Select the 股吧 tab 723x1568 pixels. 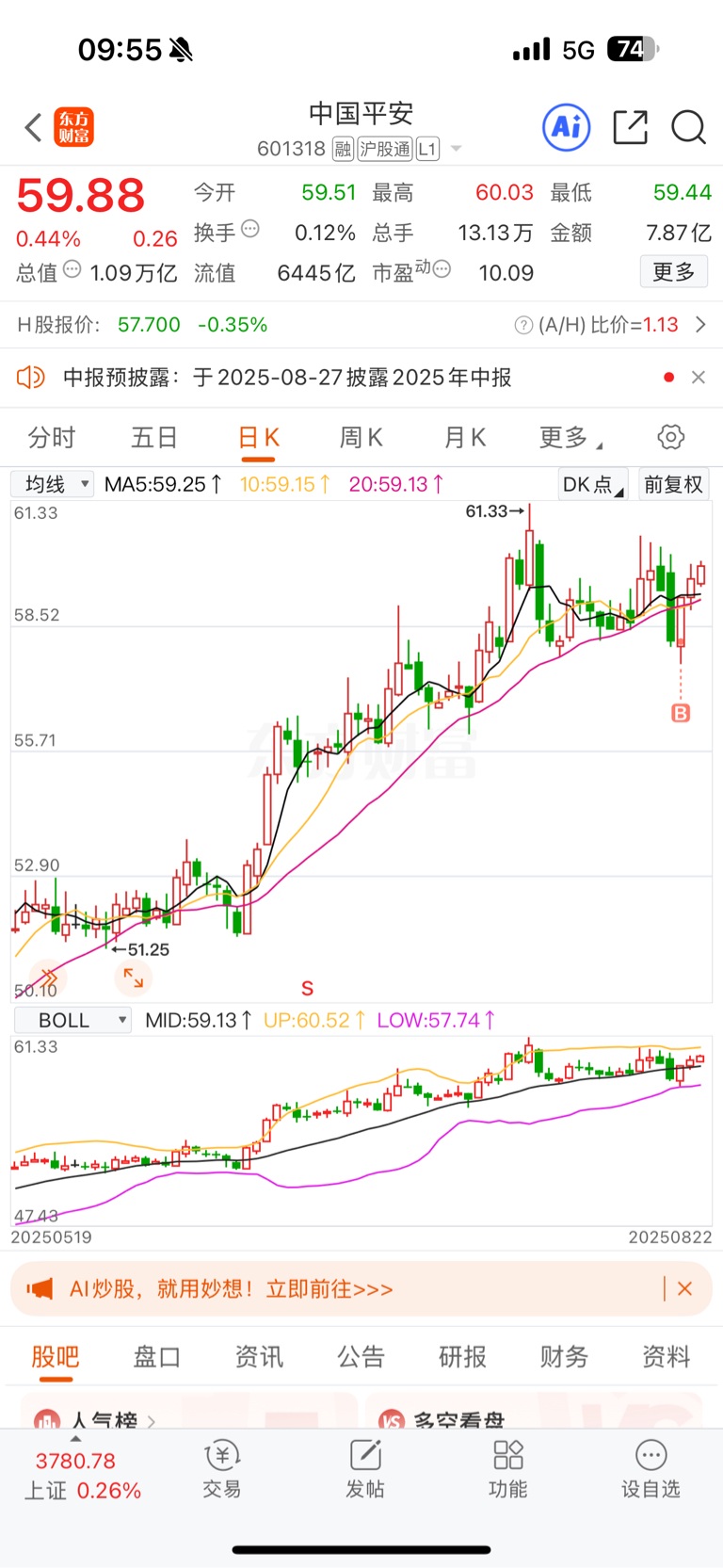pos(55,1357)
